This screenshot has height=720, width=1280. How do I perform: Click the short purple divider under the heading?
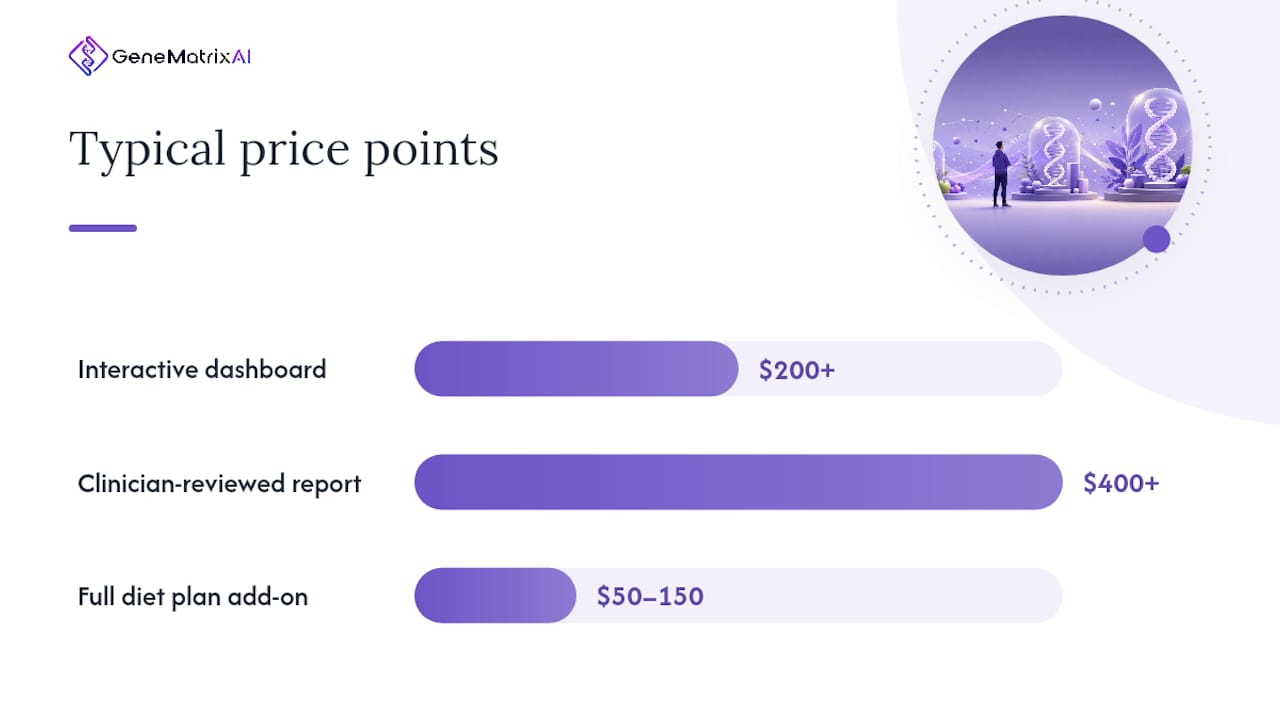pos(103,228)
